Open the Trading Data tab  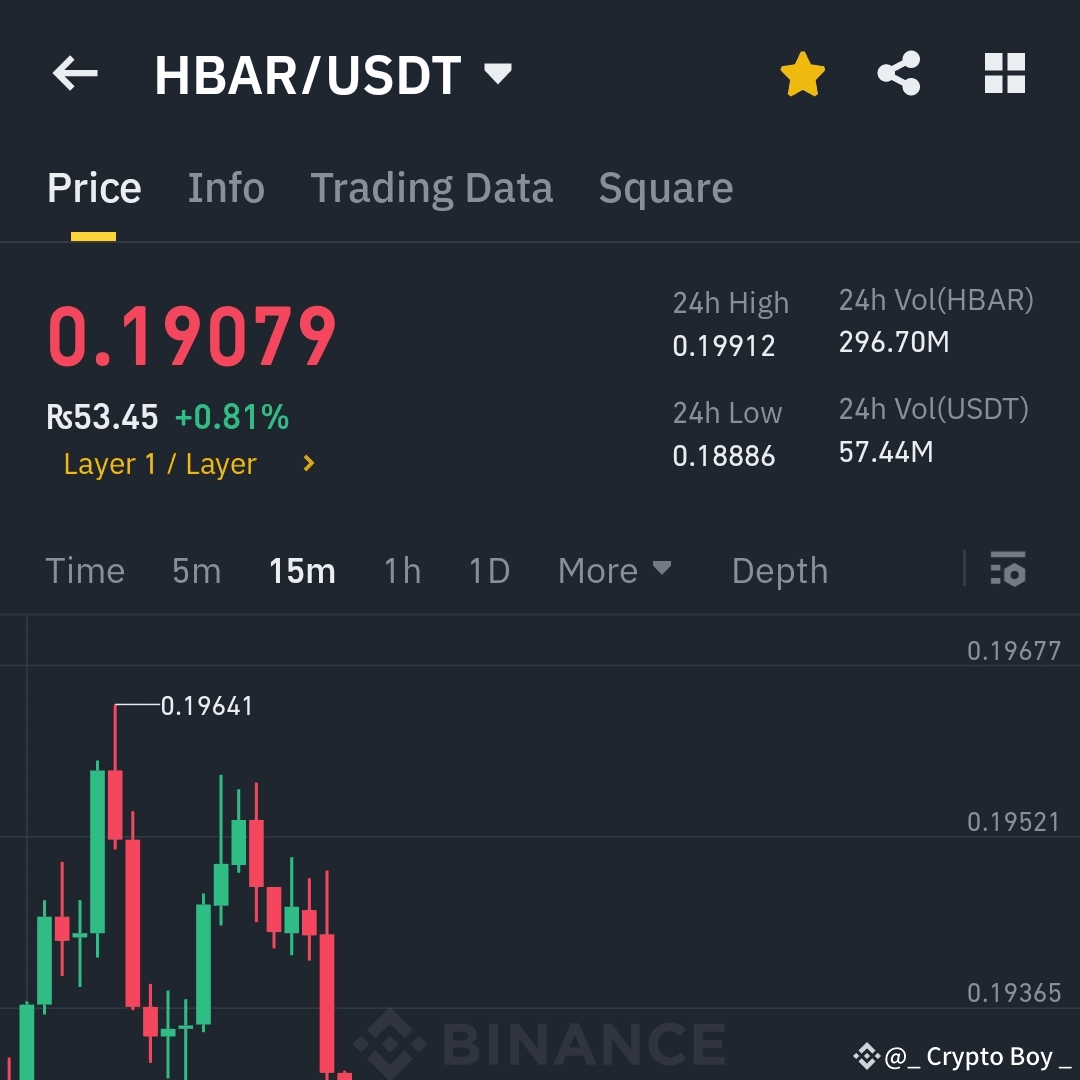431,188
